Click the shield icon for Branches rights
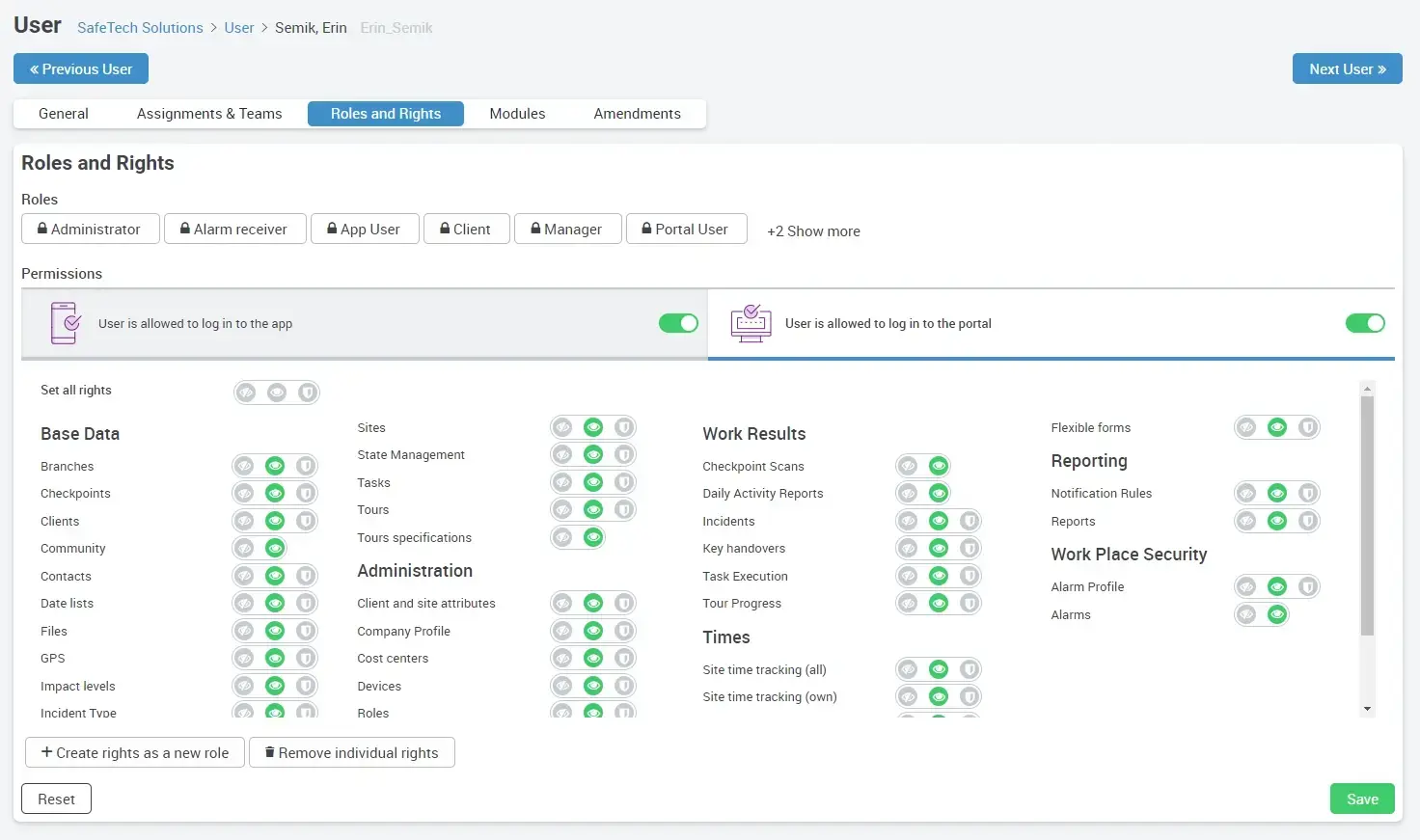Image resolution: width=1420 pixels, height=840 pixels. [x=306, y=466]
